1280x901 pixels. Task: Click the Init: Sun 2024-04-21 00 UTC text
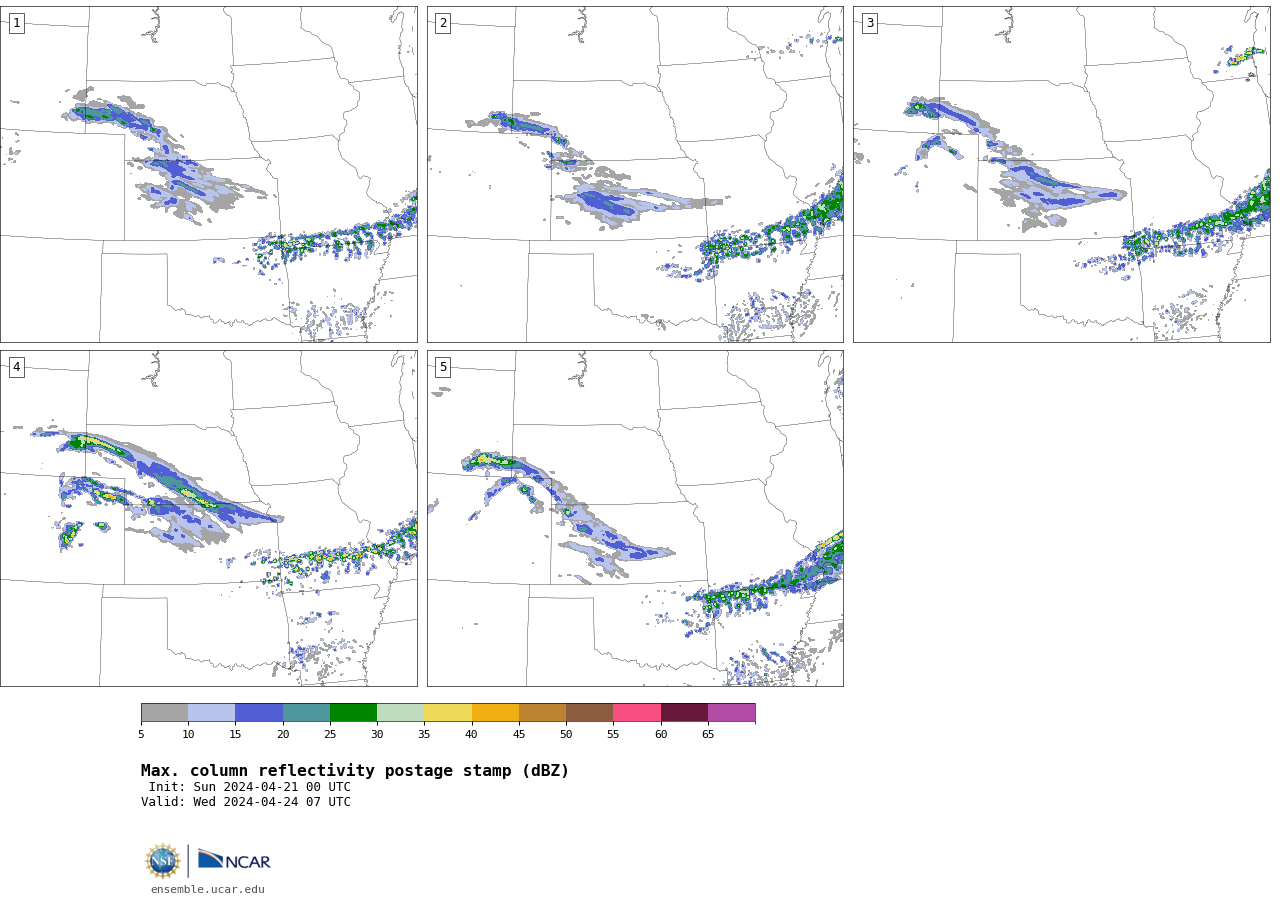250,787
